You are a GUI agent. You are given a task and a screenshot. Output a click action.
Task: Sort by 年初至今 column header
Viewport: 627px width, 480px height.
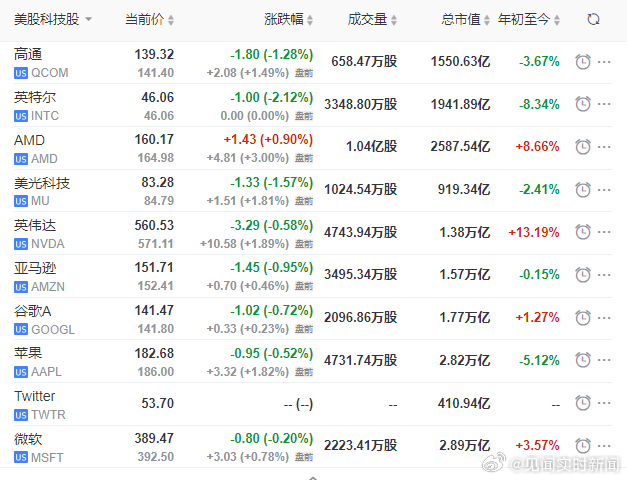pos(529,19)
